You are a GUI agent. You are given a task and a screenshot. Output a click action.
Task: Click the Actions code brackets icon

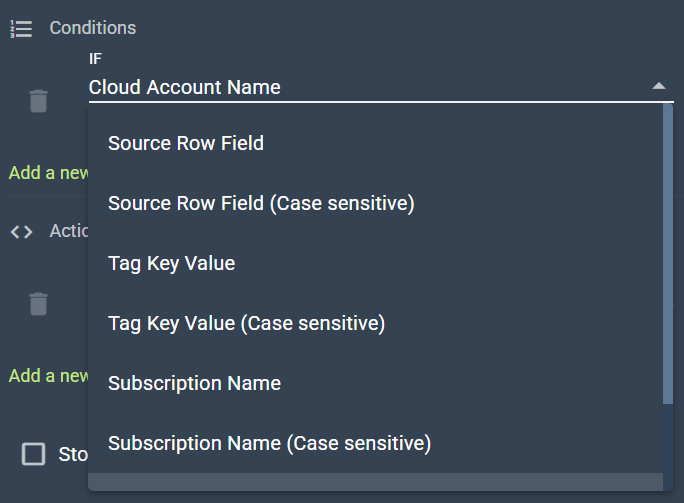(x=21, y=232)
